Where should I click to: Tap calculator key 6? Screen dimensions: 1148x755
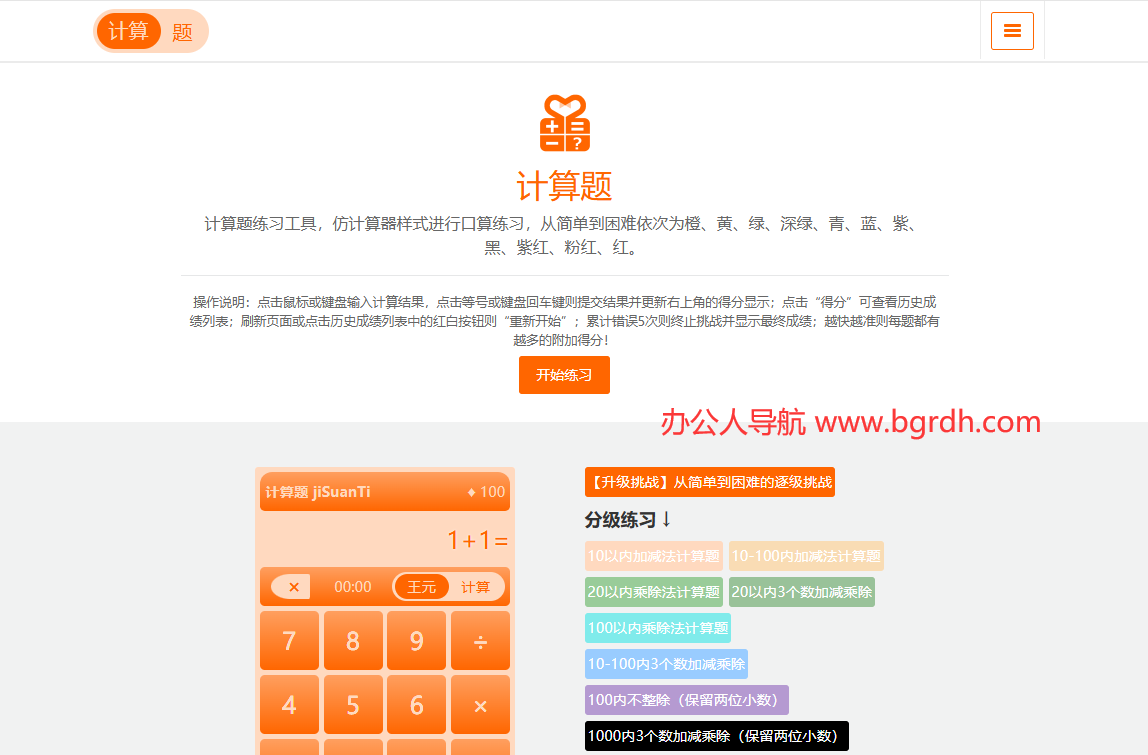pos(417,704)
